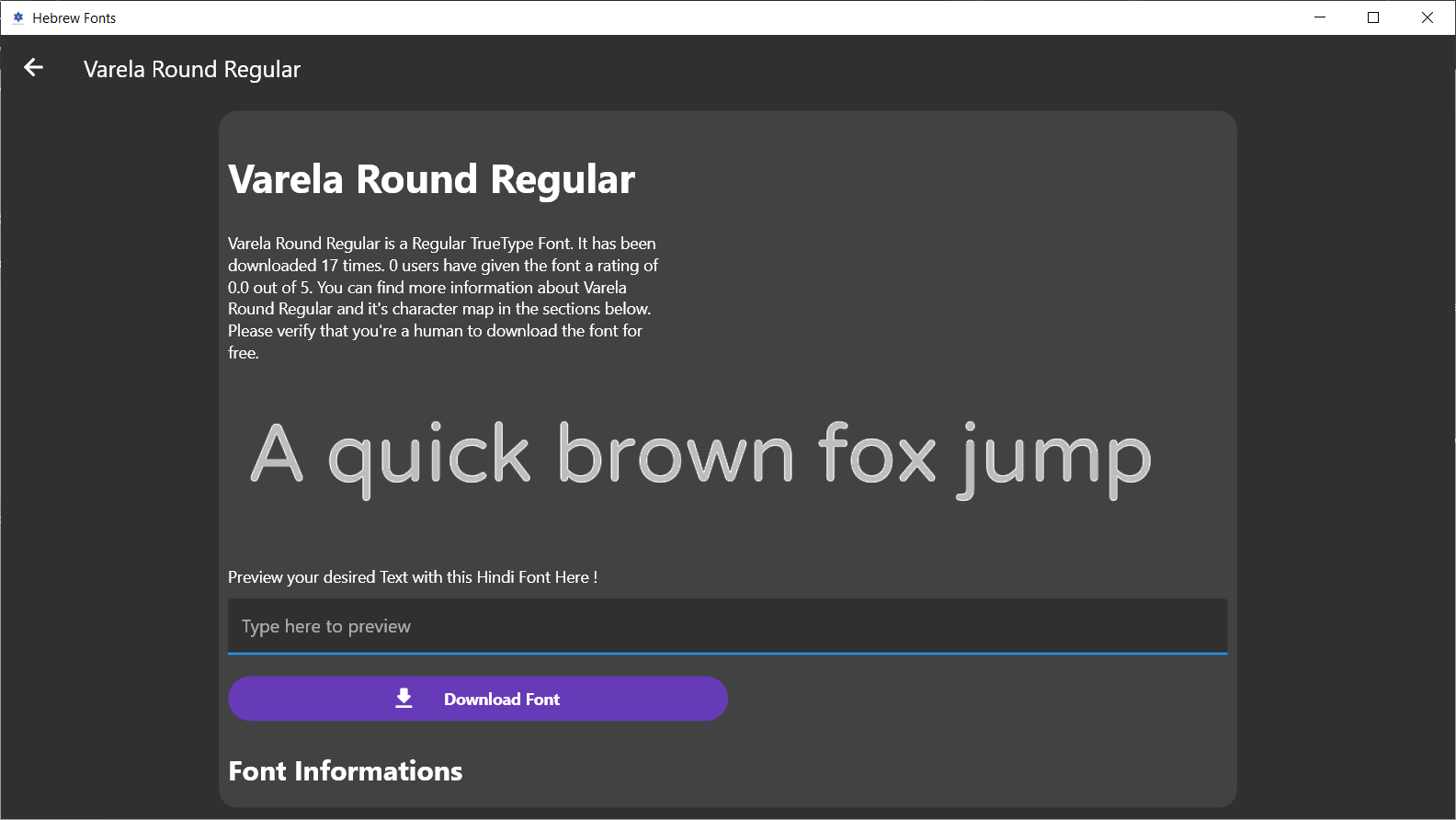Minimize the Hebrew Fonts window
This screenshot has height=820, width=1456.
[x=1320, y=17]
